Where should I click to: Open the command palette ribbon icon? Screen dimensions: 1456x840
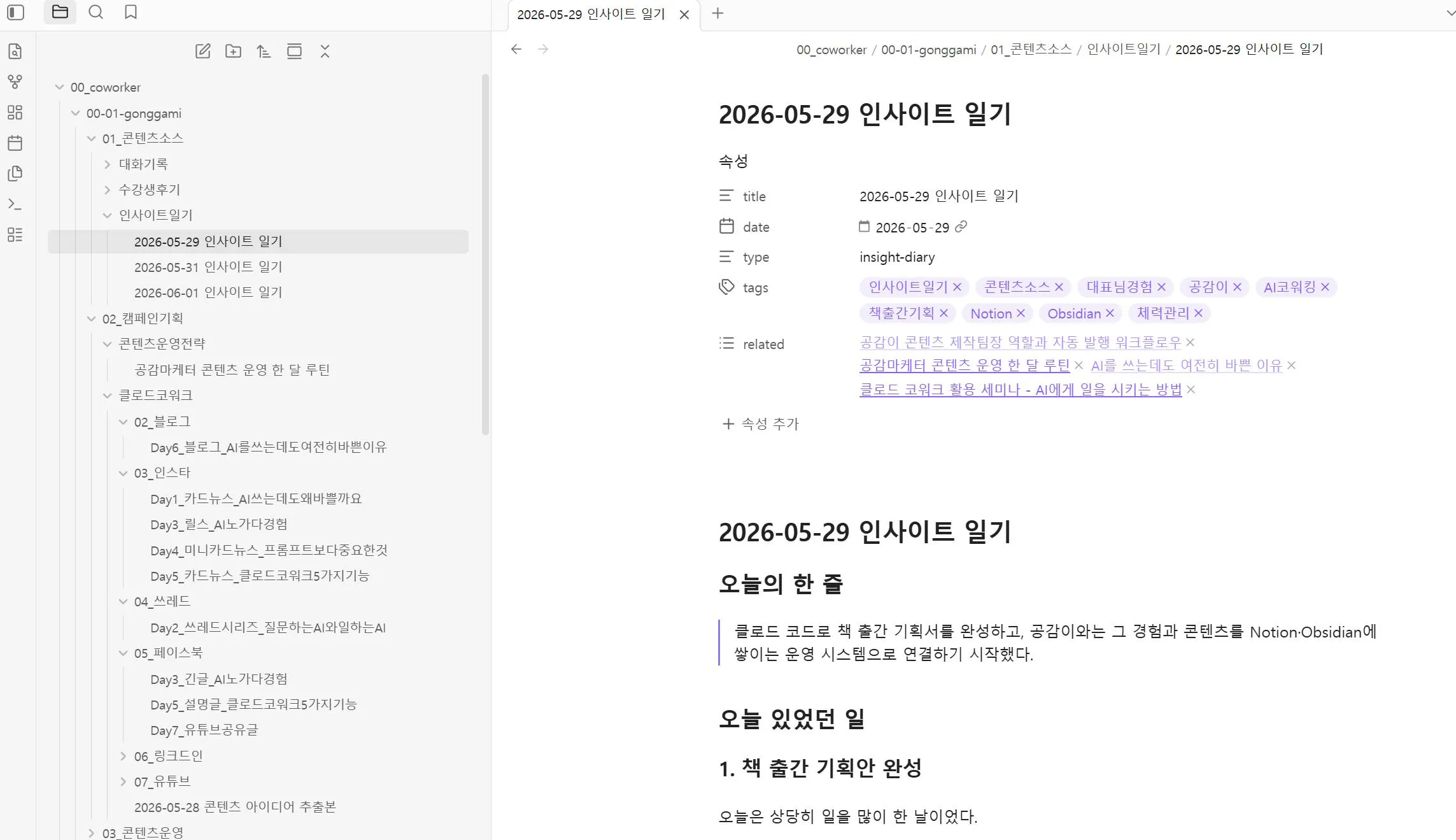[15, 204]
